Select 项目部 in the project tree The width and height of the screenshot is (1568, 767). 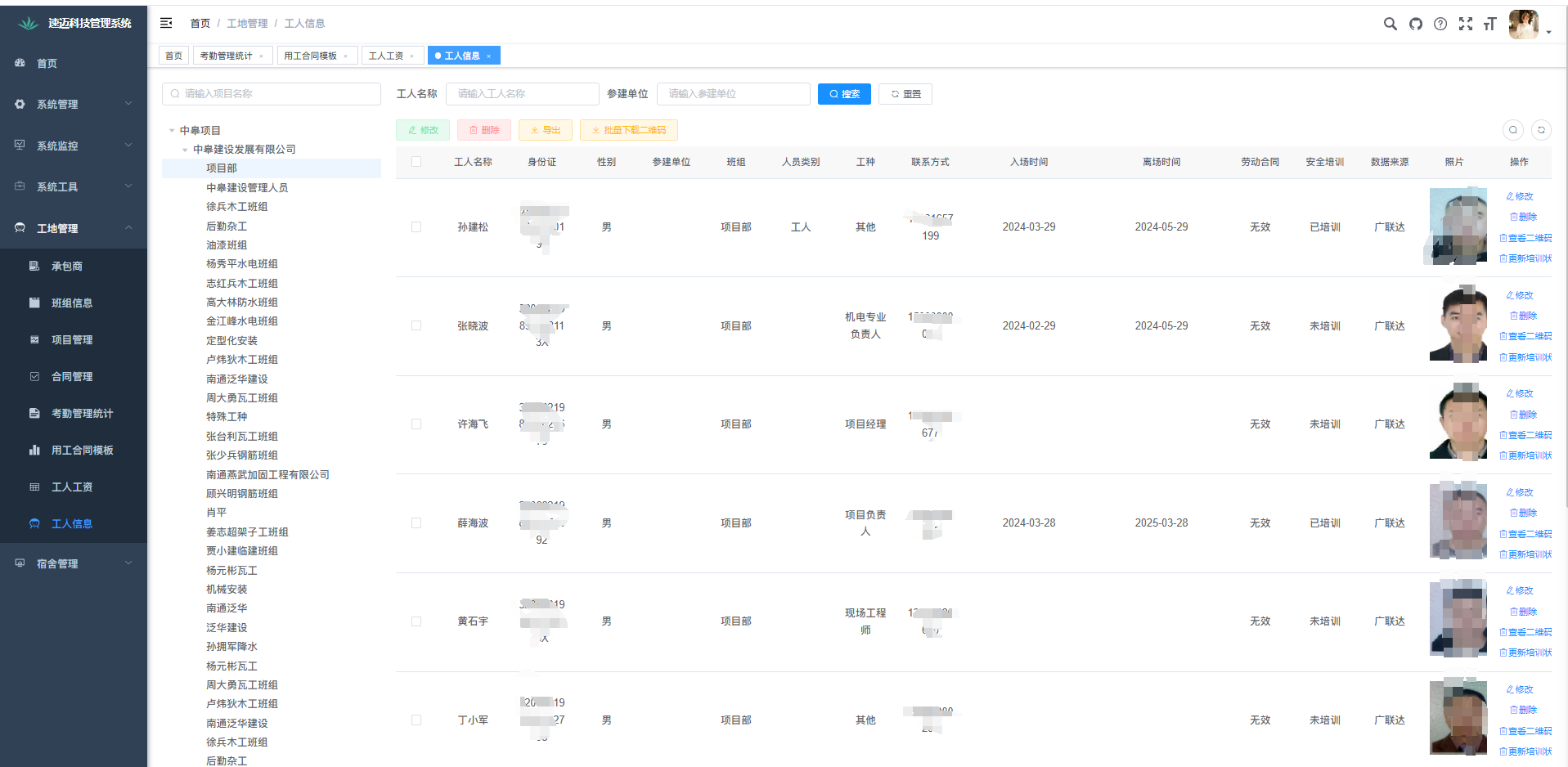tap(272, 168)
